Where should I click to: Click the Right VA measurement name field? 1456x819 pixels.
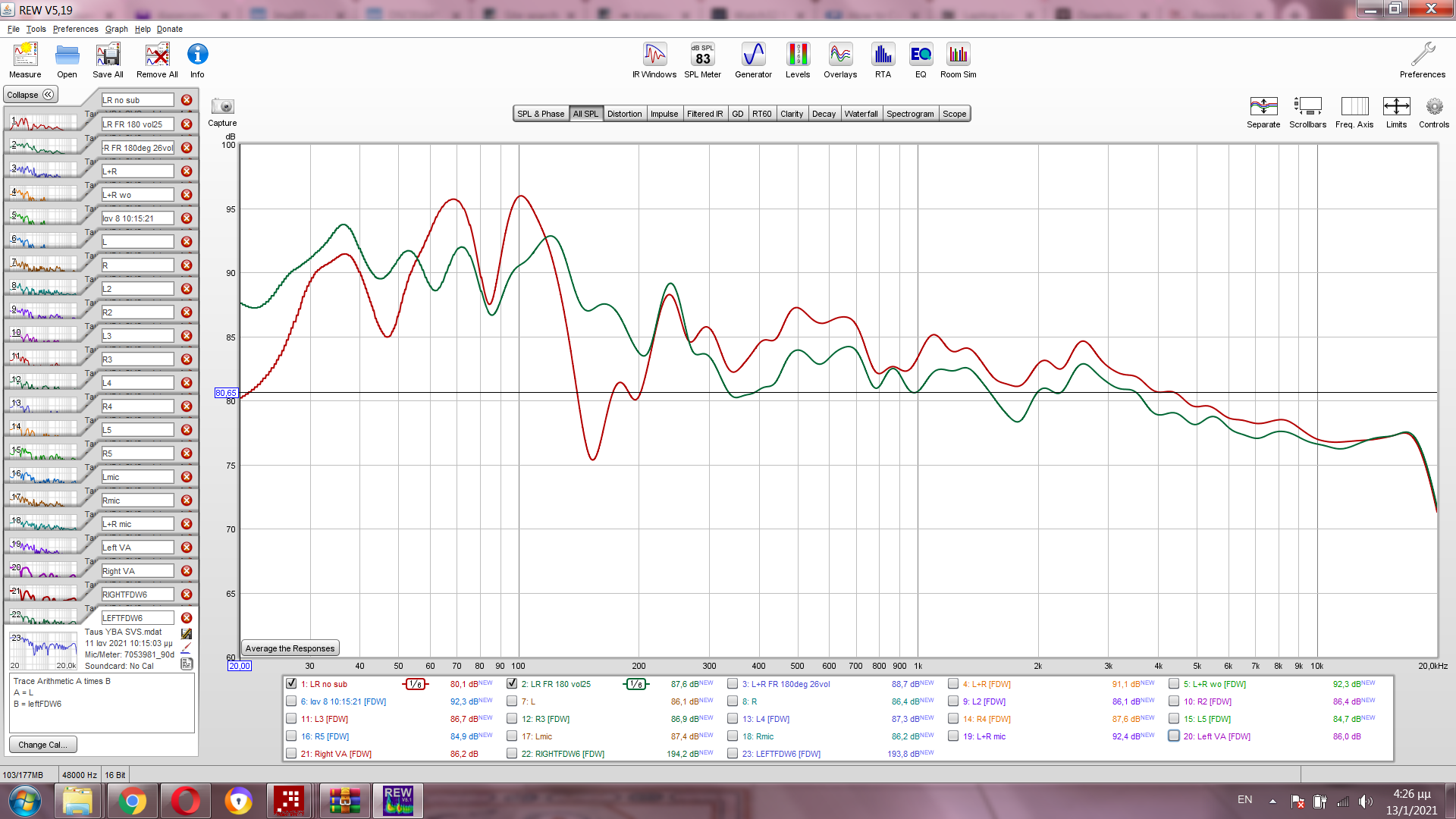click(x=137, y=571)
